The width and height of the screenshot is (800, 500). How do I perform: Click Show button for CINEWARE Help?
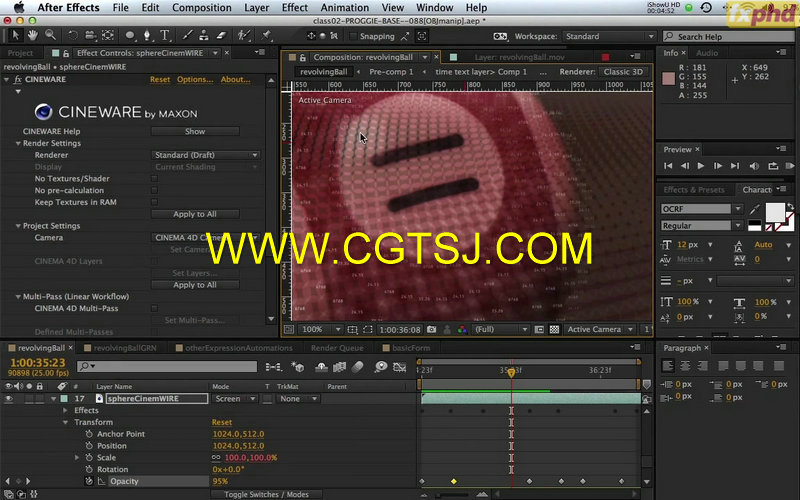tap(195, 132)
